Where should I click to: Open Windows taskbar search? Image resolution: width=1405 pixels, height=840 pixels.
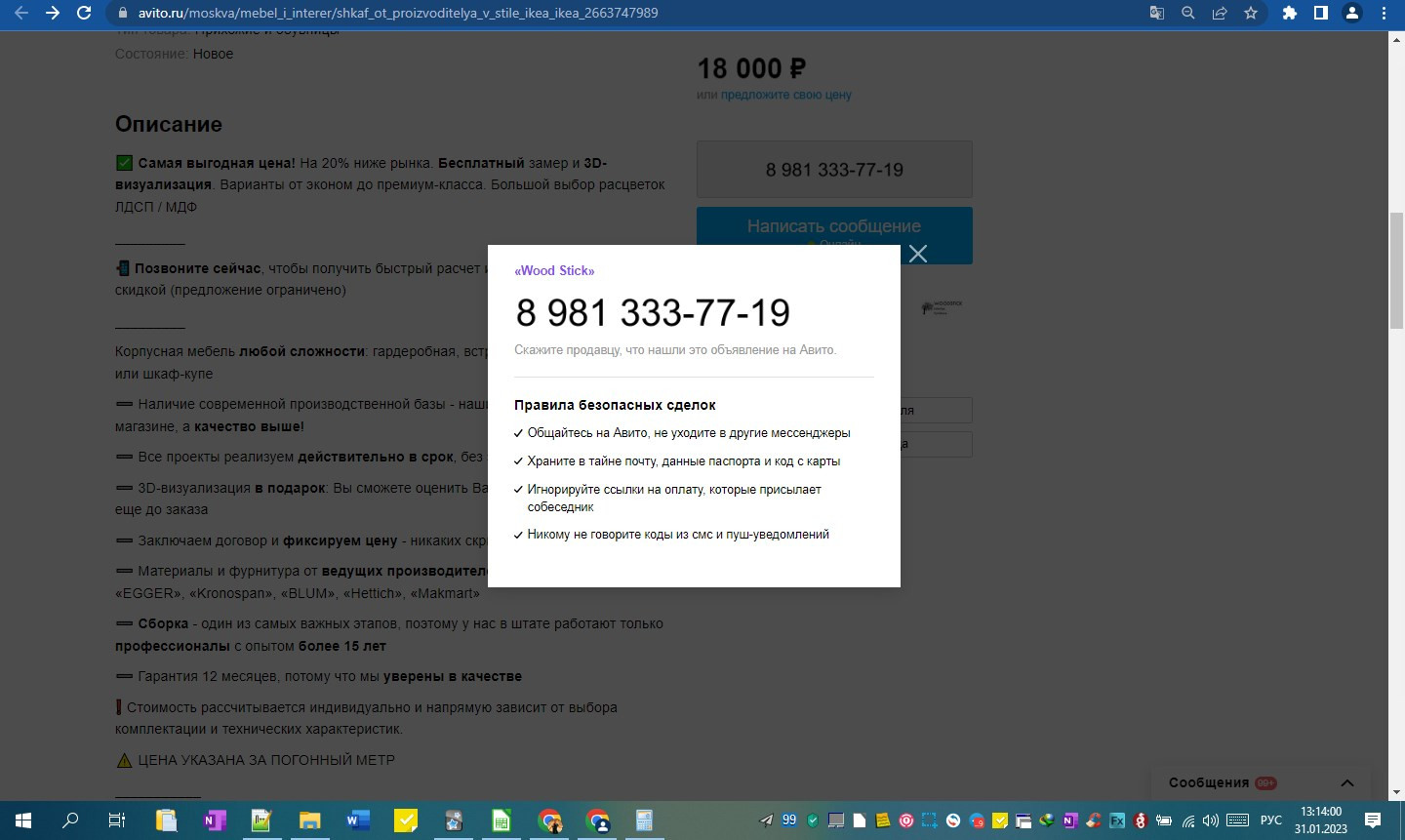tap(70, 820)
